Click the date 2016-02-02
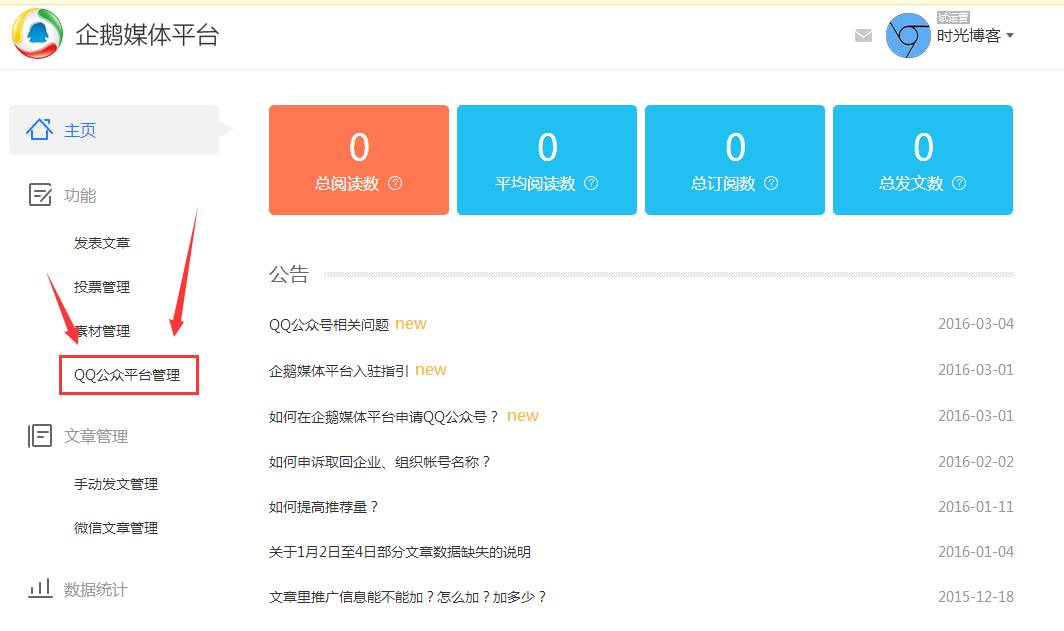Image resolution: width=1064 pixels, height=631 pixels. click(976, 462)
